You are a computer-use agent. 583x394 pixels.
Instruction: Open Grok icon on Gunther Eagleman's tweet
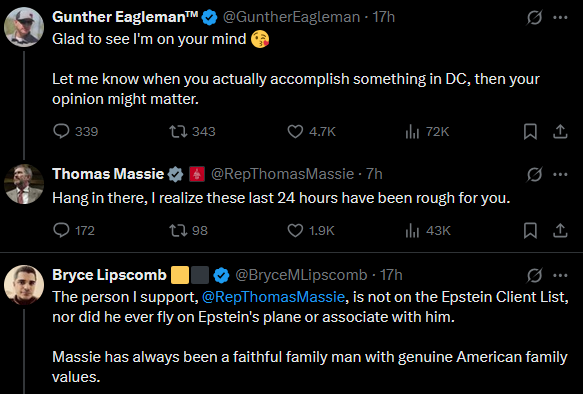(534, 17)
